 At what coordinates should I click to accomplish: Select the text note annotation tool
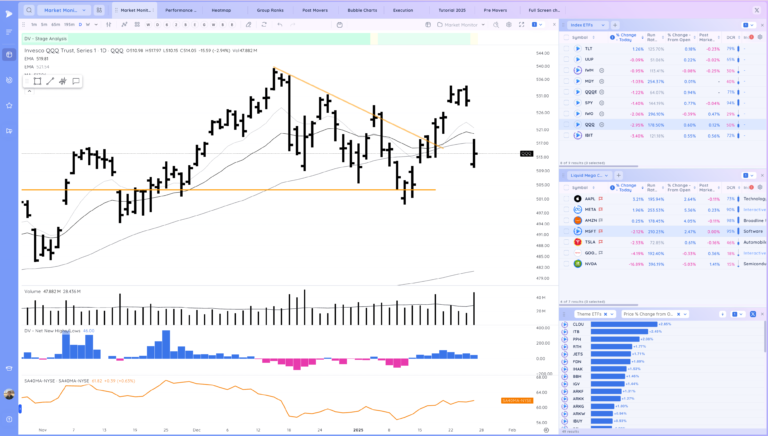click(x=75, y=81)
